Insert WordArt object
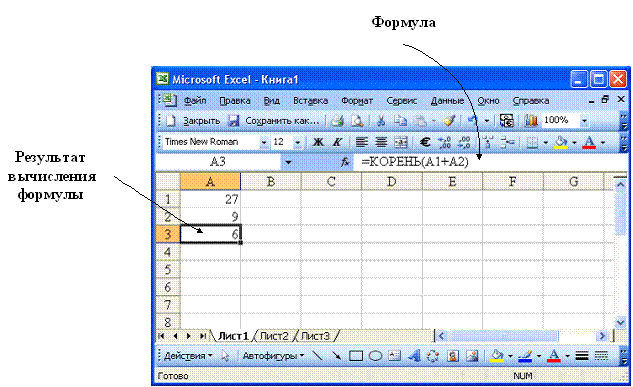This screenshot has height=387, width=633. point(414,356)
